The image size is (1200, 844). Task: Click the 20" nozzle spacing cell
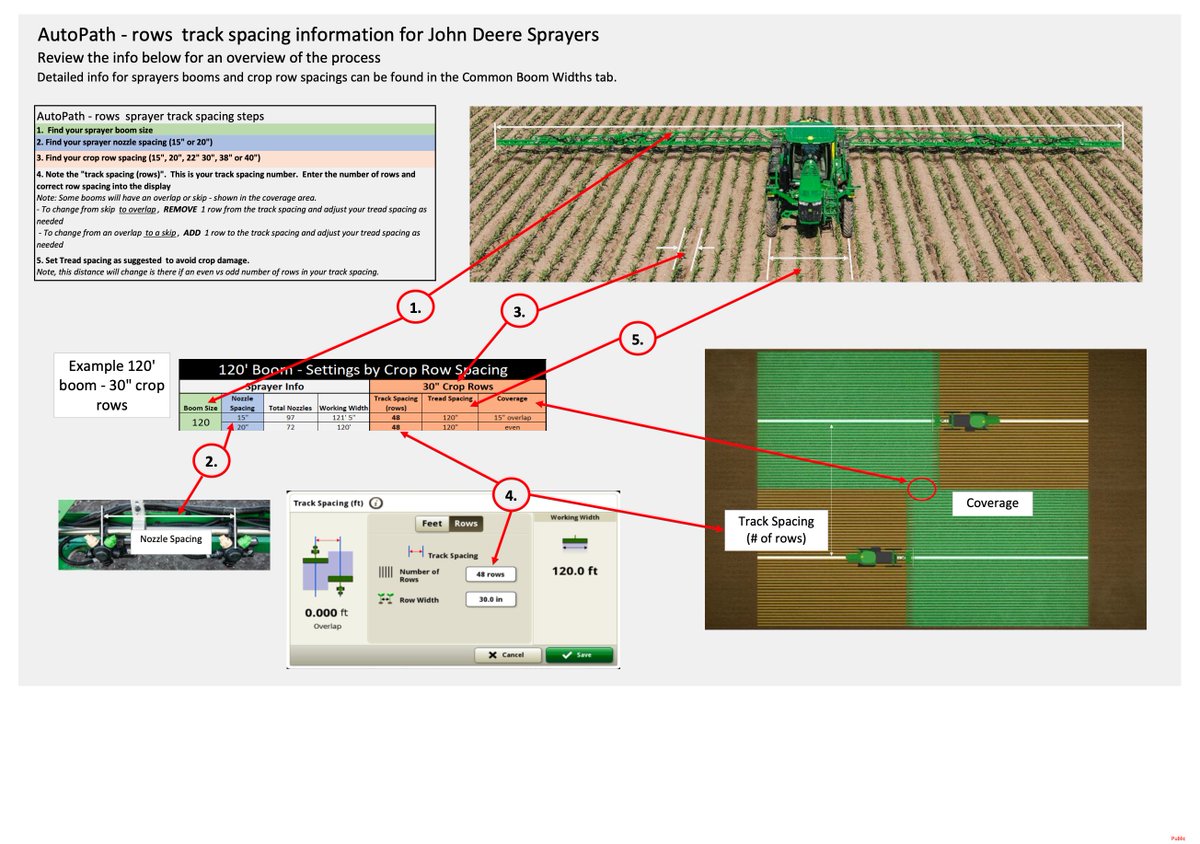(241, 427)
